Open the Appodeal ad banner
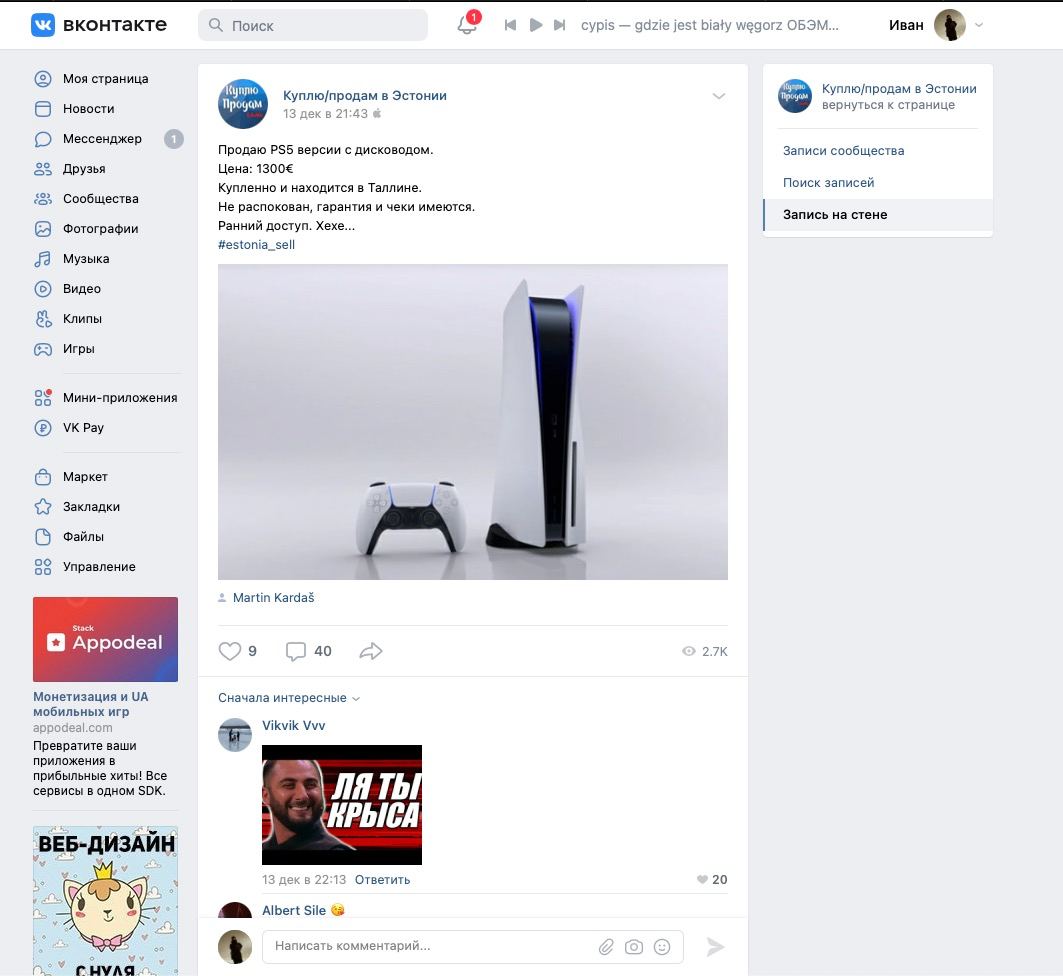1063x976 pixels. (105, 639)
